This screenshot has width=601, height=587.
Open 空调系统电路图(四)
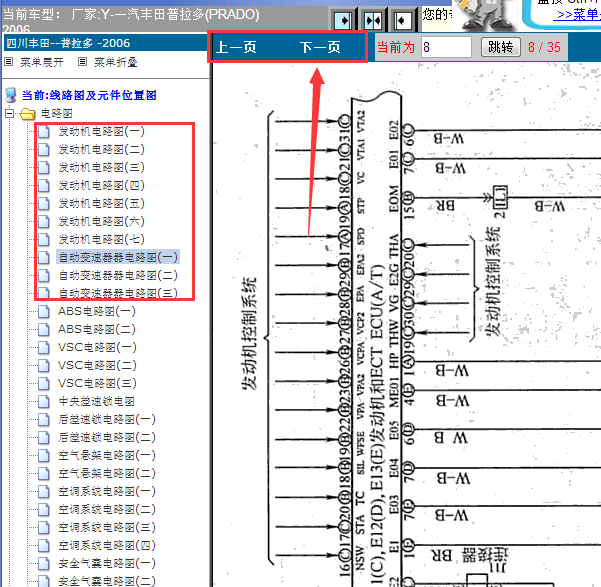[107, 546]
